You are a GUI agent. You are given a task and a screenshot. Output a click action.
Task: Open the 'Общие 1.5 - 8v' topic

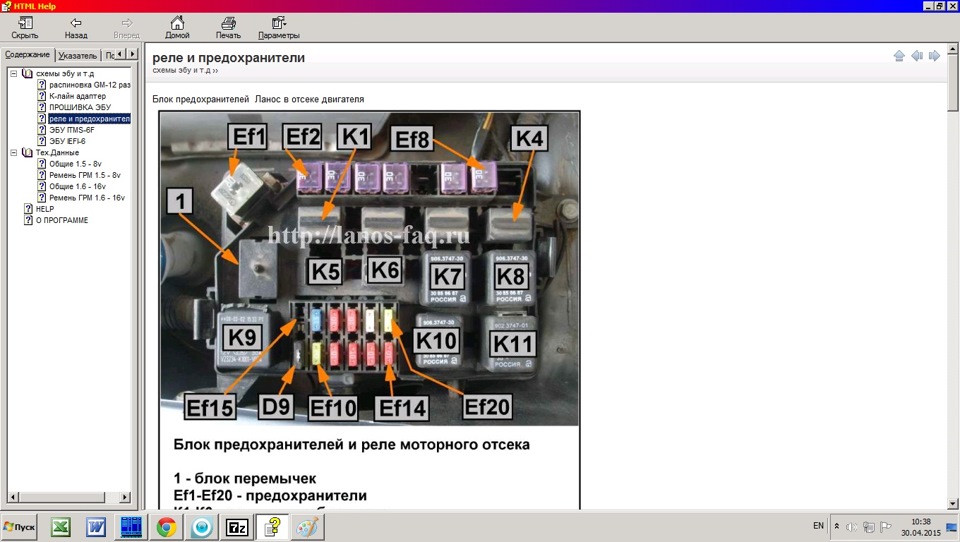(75, 164)
